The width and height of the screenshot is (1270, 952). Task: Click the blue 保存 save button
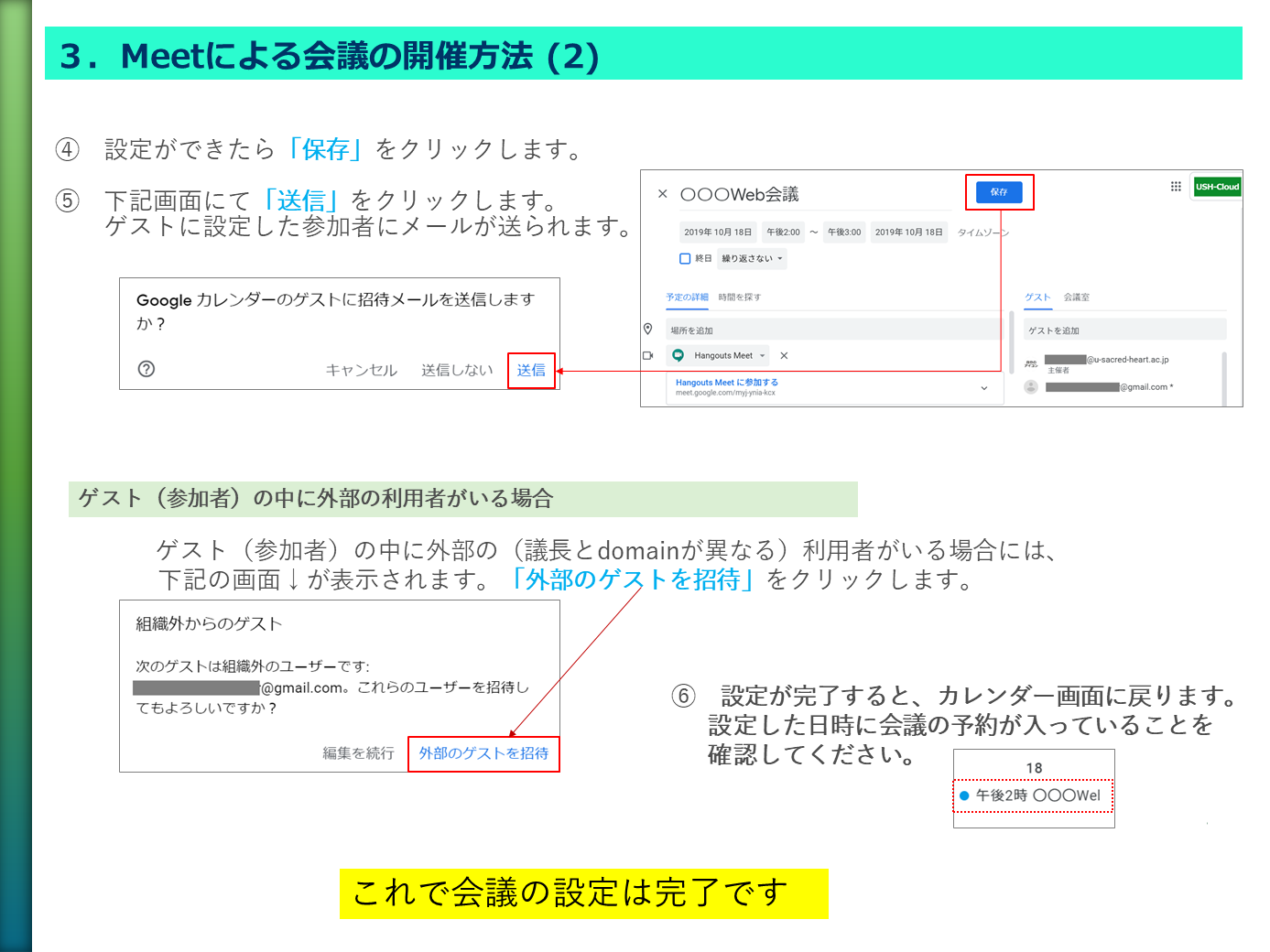(x=999, y=192)
